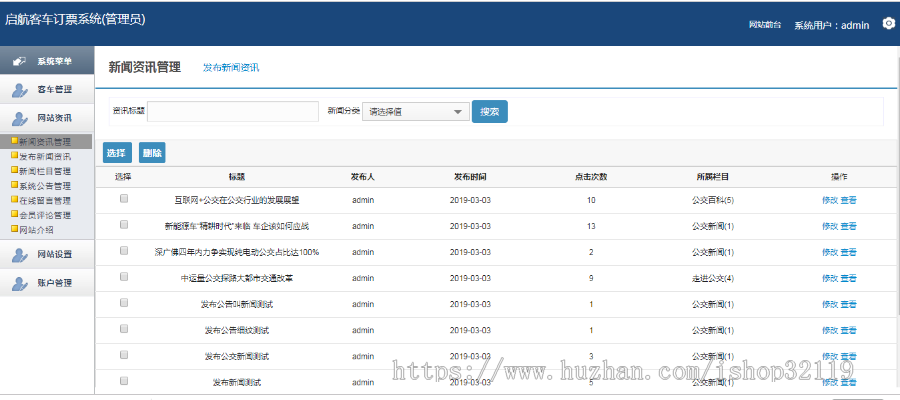Click the 发布人 column header

(x=363, y=177)
